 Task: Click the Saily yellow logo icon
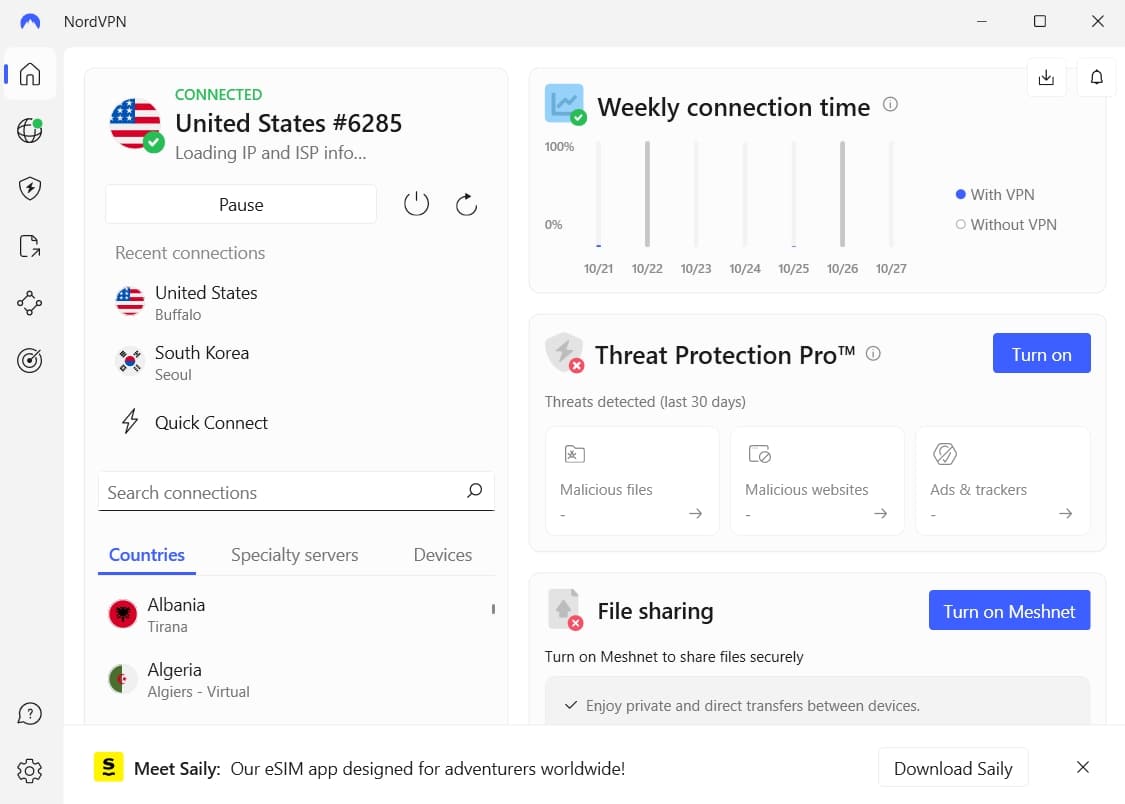[108, 767]
